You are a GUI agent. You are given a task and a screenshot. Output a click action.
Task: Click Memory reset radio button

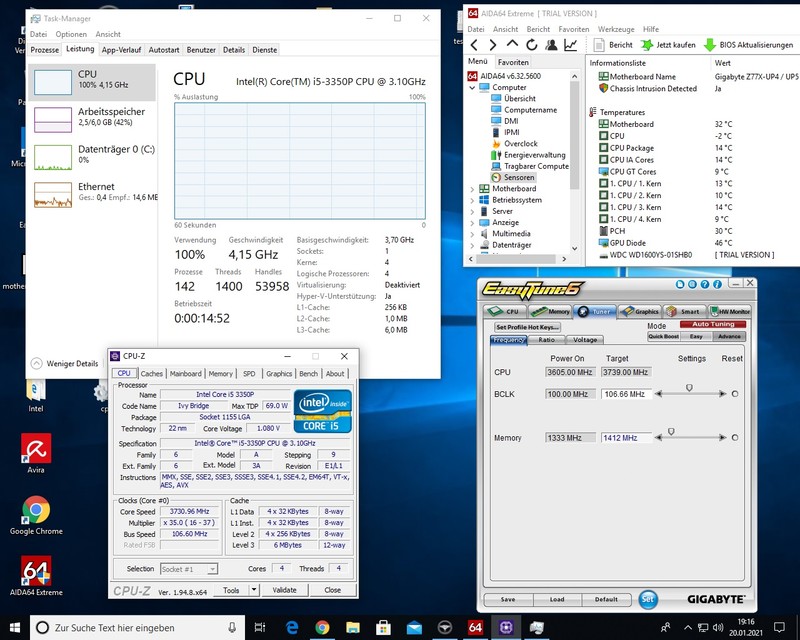point(735,437)
